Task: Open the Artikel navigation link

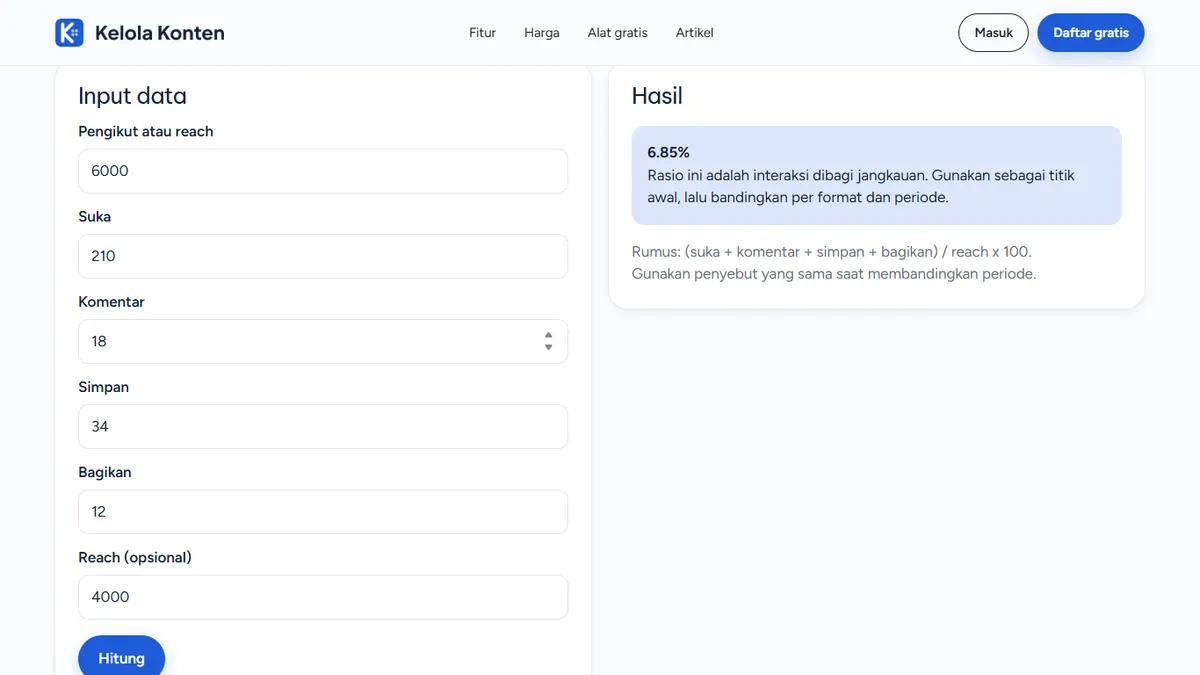Action: (x=695, y=33)
